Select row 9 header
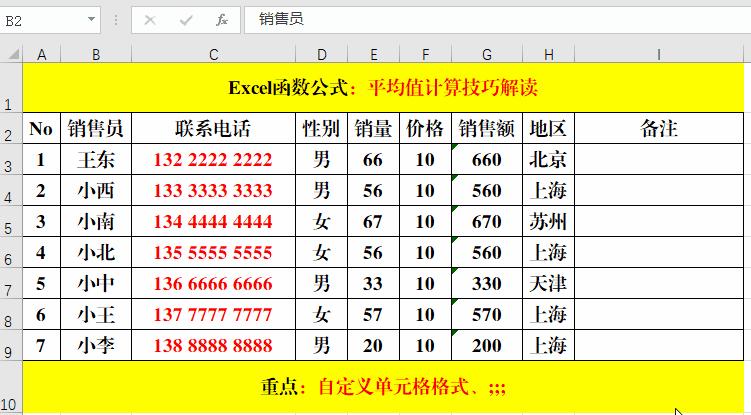751x415 pixels. 11,345
